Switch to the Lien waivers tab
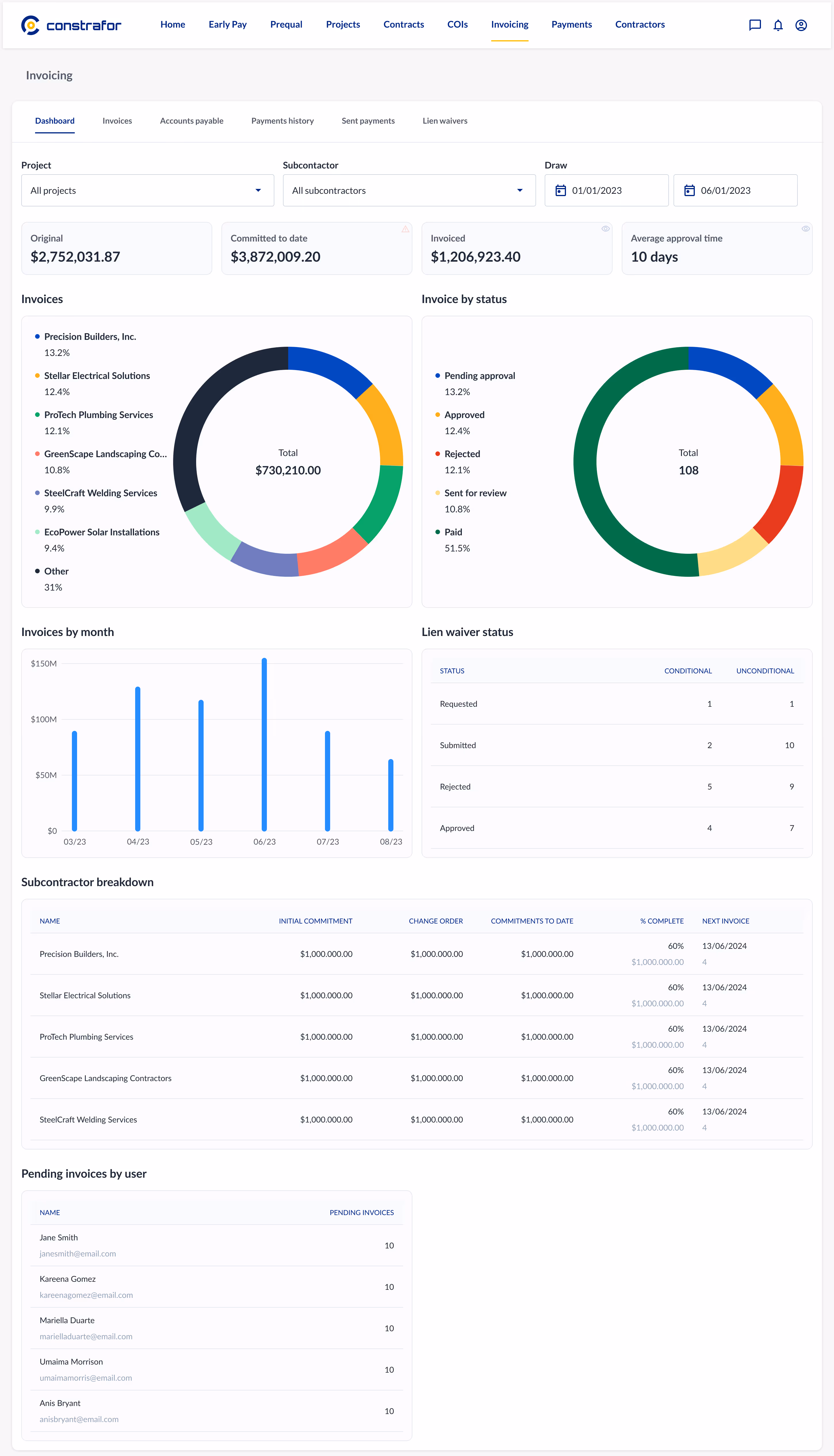The image size is (834, 1456). pyautogui.click(x=445, y=121)
